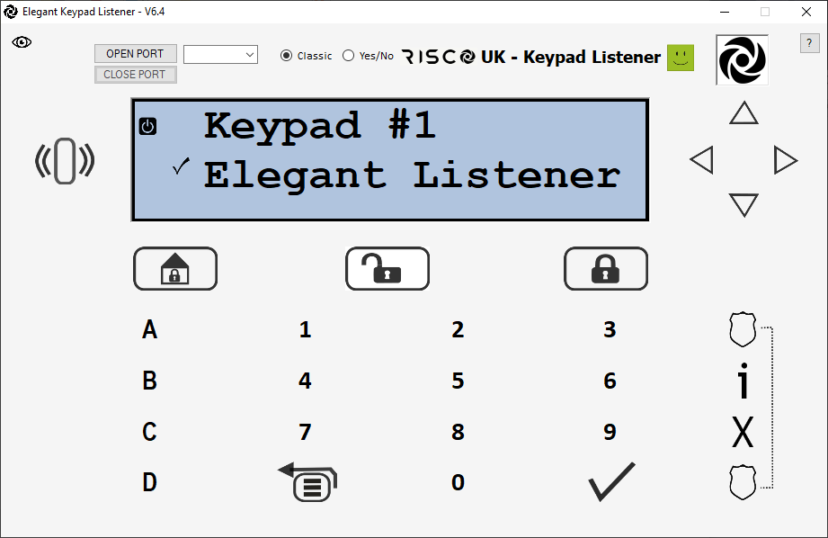Image resolution: width=828 pixels, height=538 pixels.
Task: Click the large RISCO swirl logo
Action: [742, 60]
